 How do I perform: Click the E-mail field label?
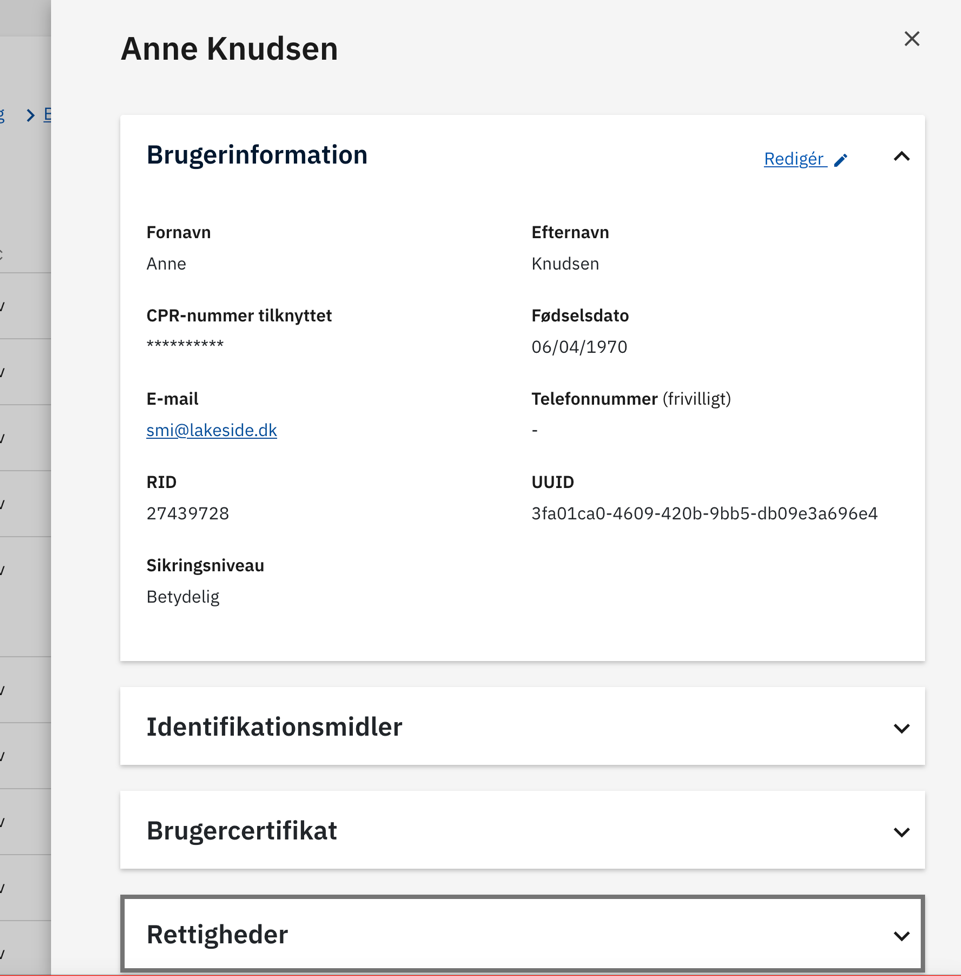(x=172, y=399)
